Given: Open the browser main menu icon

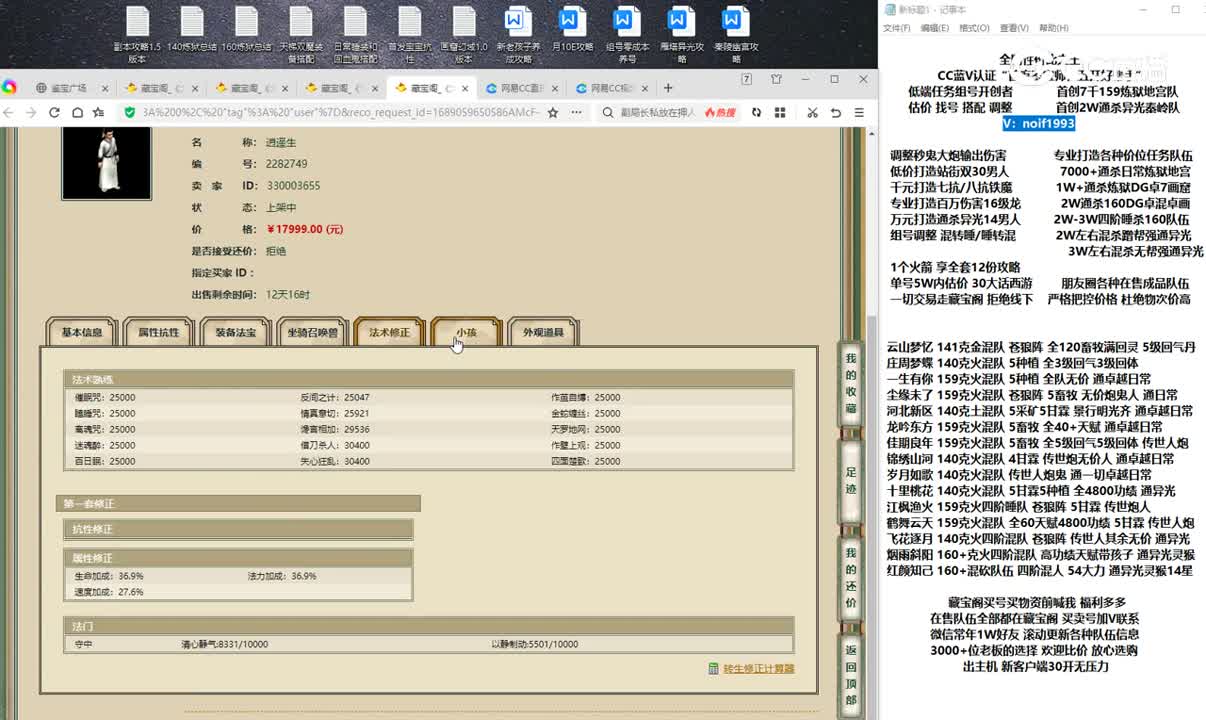Looking at the screenshot, I should pos(859,113).
